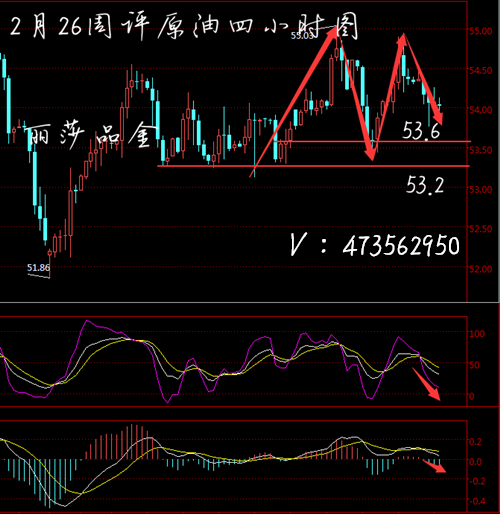Click the red down arrow in MACD panel
This screenshot has height=514, width=500.
pyautogui.click(x=434, y=466)
